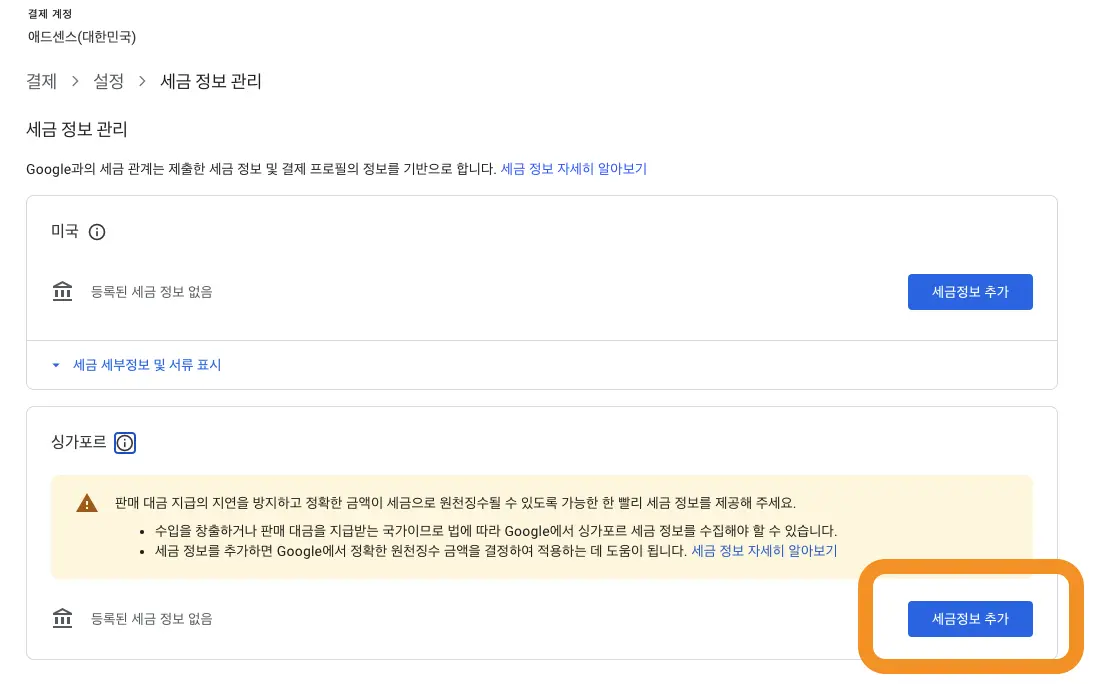Navigate to 설정 in the breadcrumb
The width and height of the screenshot is (1104, 684).
pos(109,81)
